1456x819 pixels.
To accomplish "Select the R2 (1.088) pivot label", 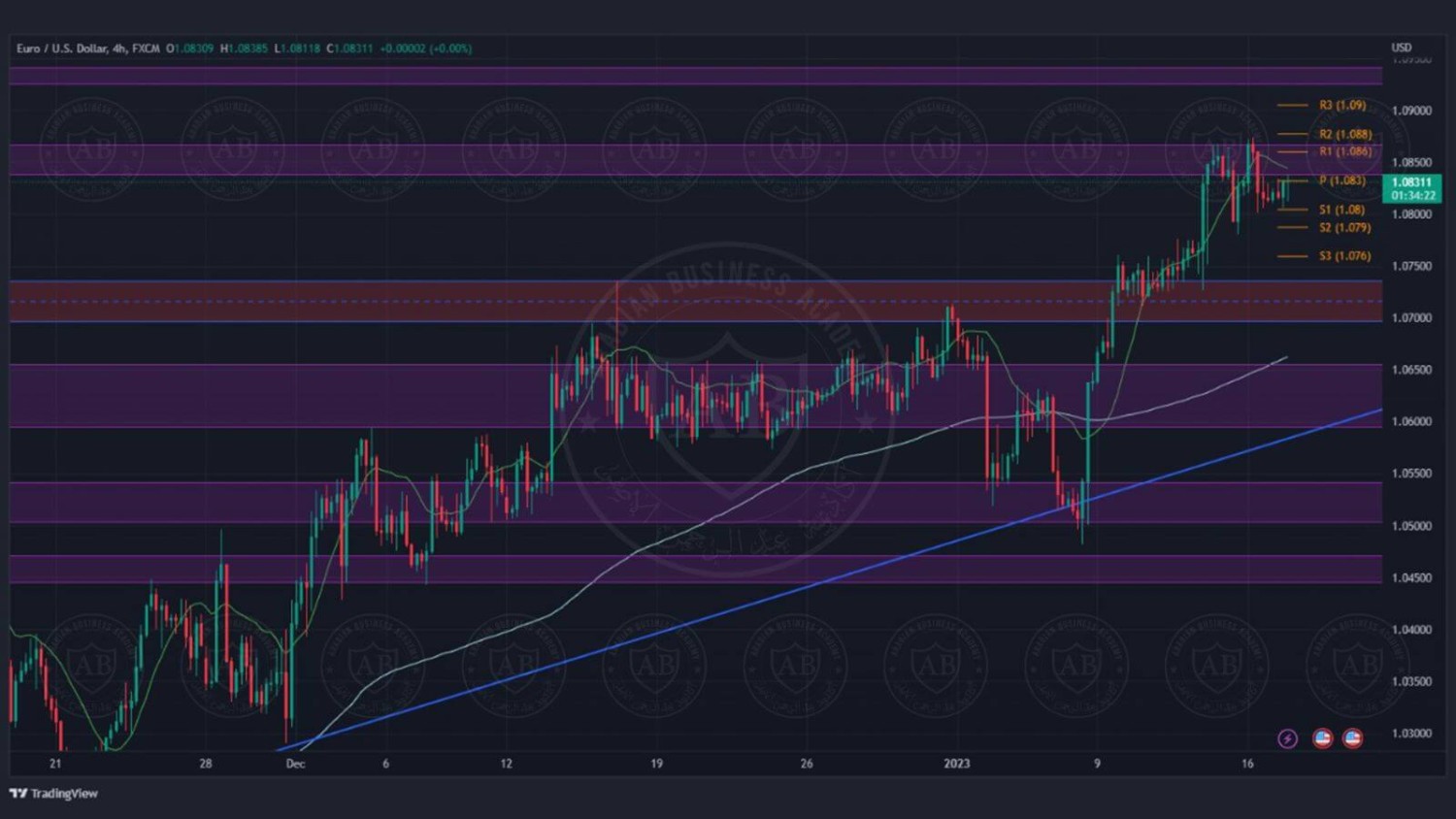I will tap(1345, 134).
